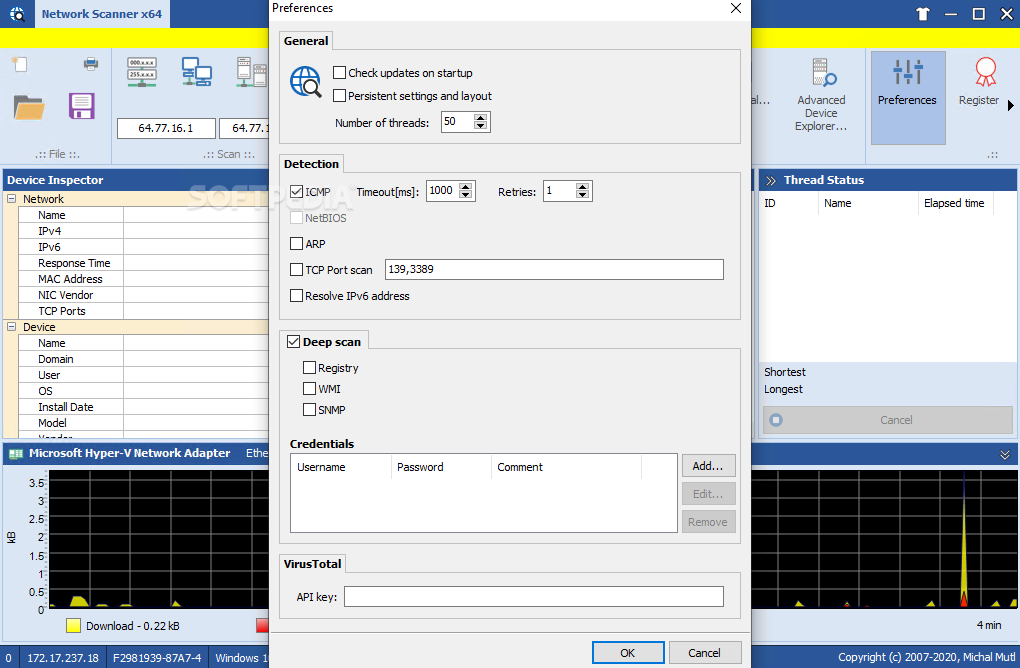Image resolution: width=1020 pixels, height=668 pixels.
Task: Click the yellow Download legend swatch
Action: [x=74, y=626]
